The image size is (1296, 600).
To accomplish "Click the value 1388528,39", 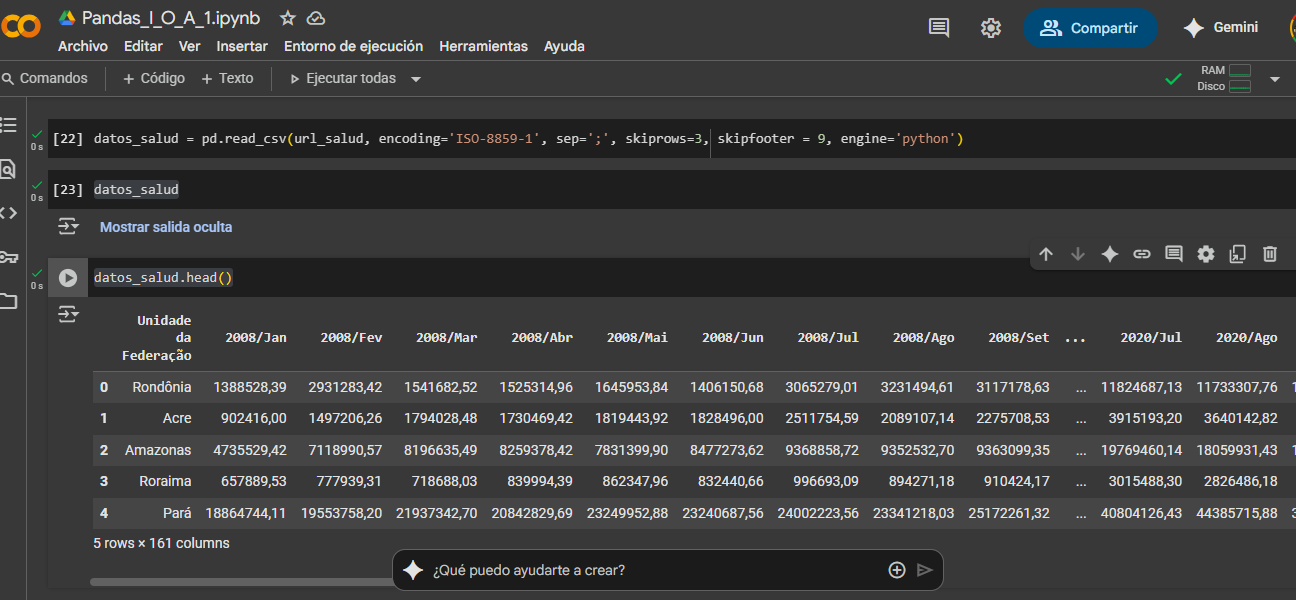I will click(250, 387).
